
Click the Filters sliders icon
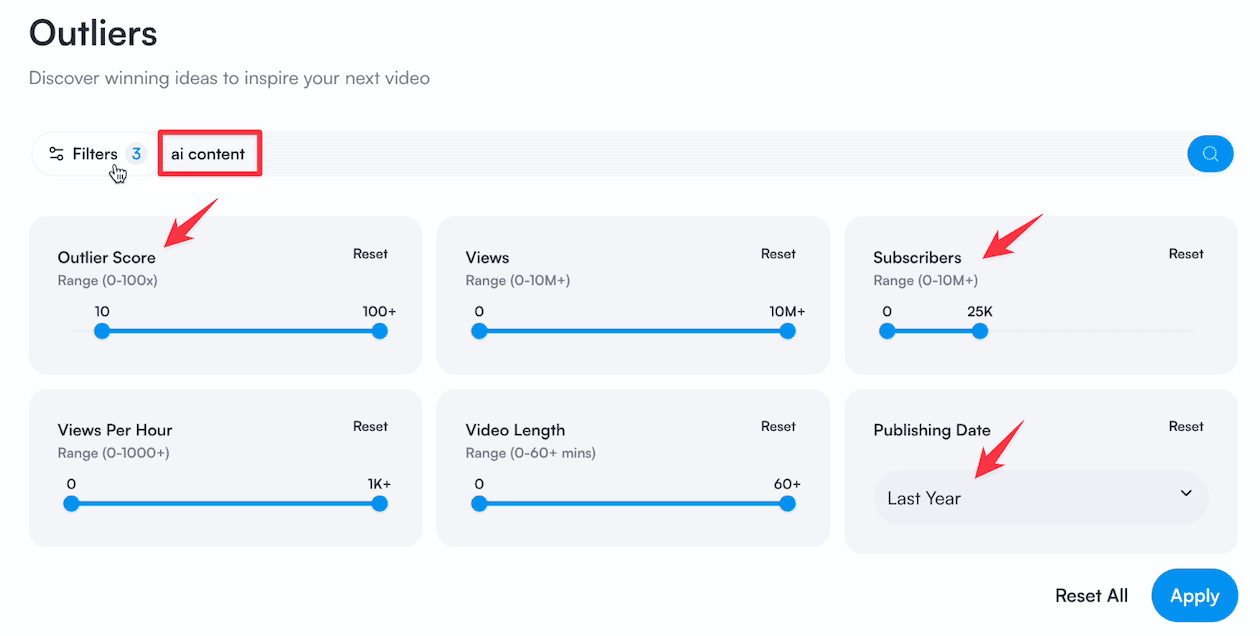pos(57,154)
